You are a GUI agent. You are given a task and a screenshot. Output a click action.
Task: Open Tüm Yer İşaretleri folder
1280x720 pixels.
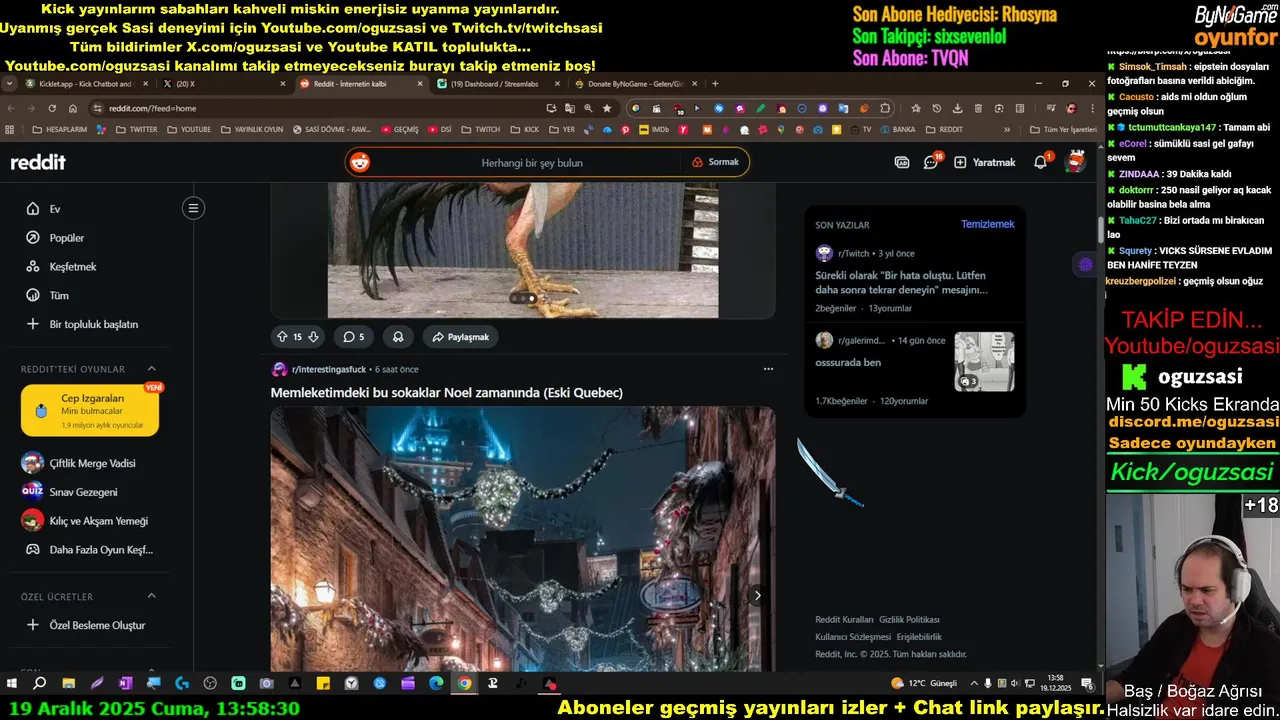point(1062,129)
